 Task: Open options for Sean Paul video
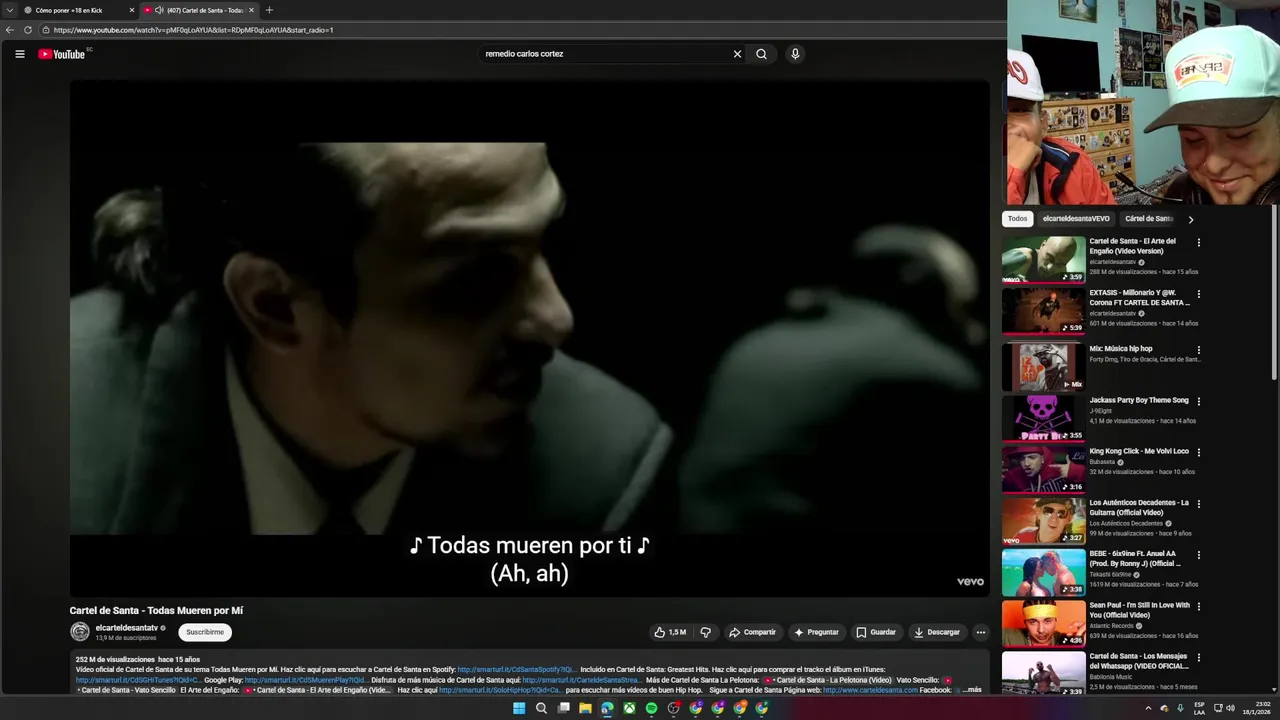click(x=1198, y=606)
